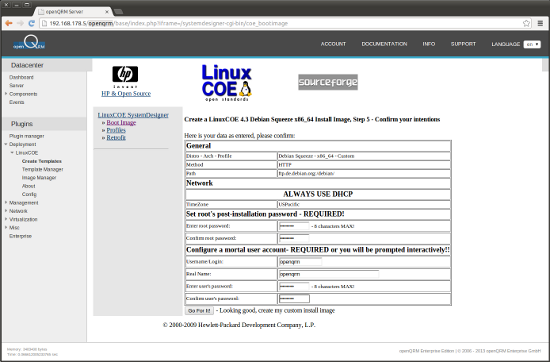Focus the Username Login field
The image size is (550, 362).
(300, 262)
